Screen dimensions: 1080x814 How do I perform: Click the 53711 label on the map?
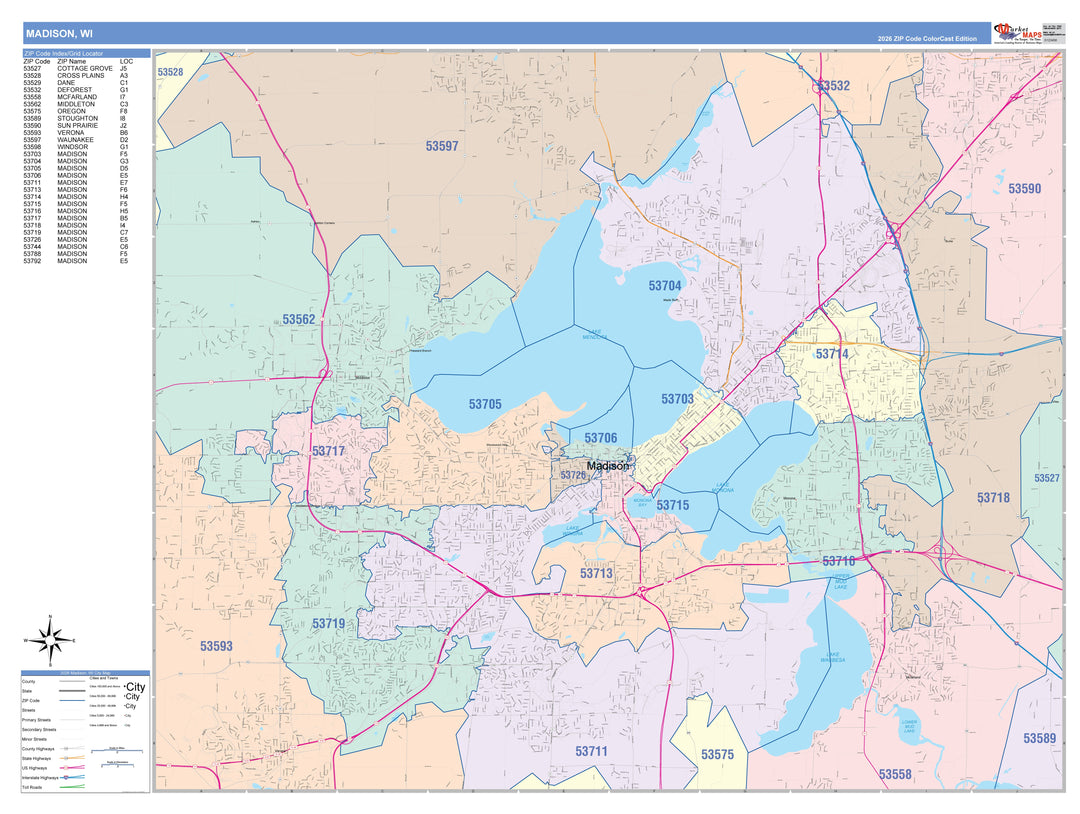tap(591, 751)
